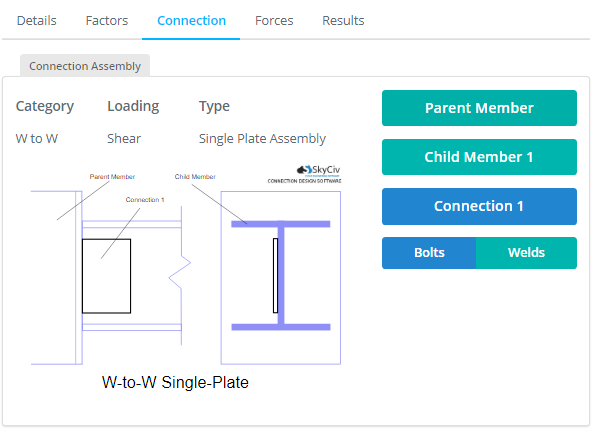Select the Connection tab
The height and width of the screenshot is (428, 596).
pos(191,21)
